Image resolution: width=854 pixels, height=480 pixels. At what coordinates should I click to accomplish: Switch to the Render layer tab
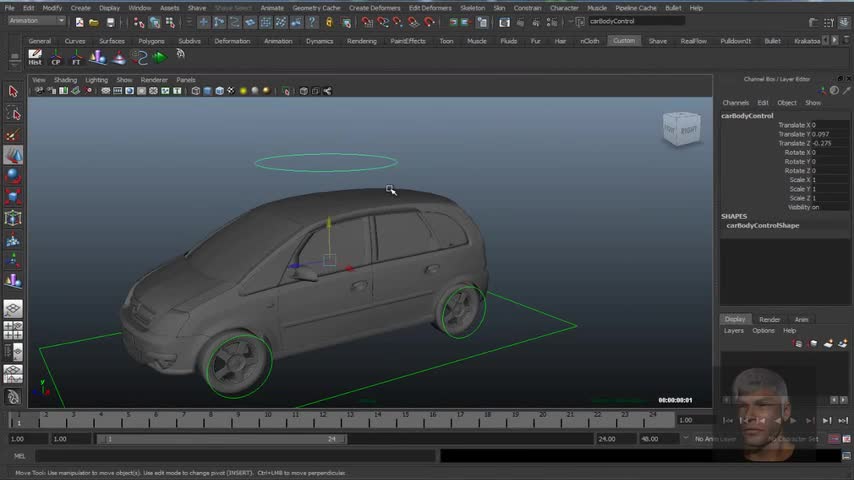coord(769,320)
